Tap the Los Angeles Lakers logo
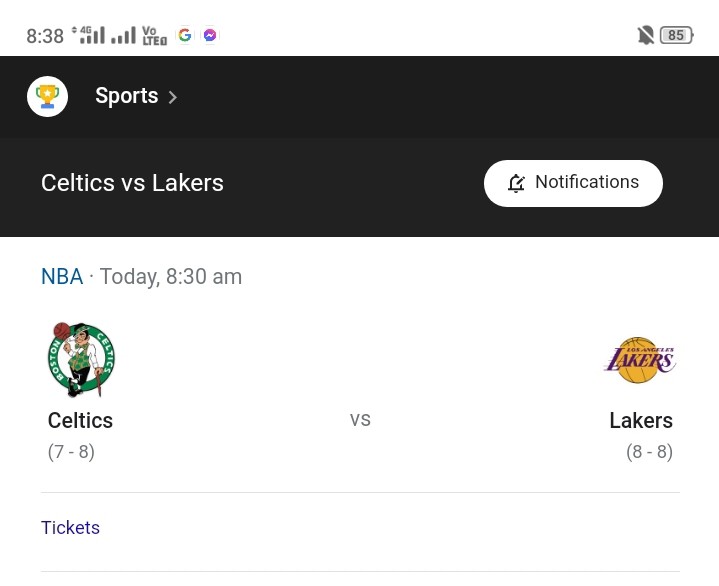This screenshot has height=586, width=719. (640, 360)
